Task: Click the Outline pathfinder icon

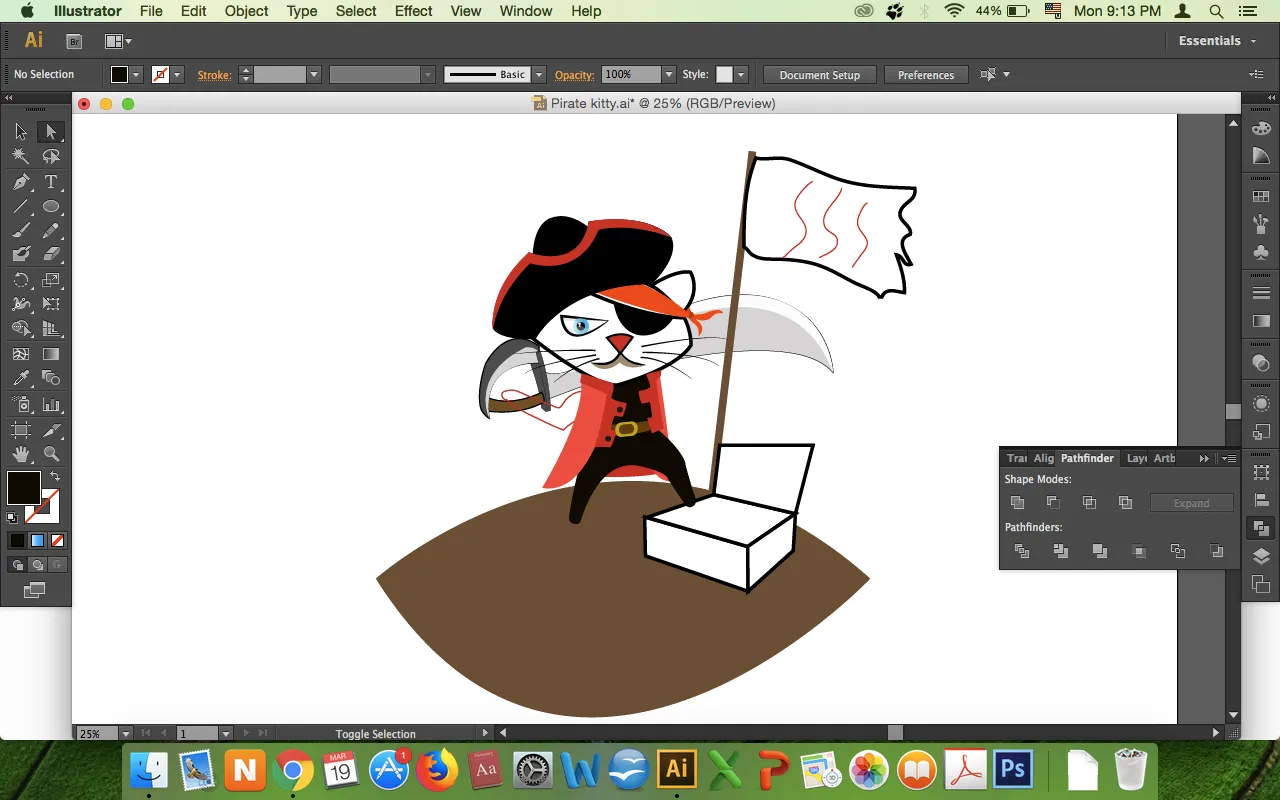Action: point(1177,551)
